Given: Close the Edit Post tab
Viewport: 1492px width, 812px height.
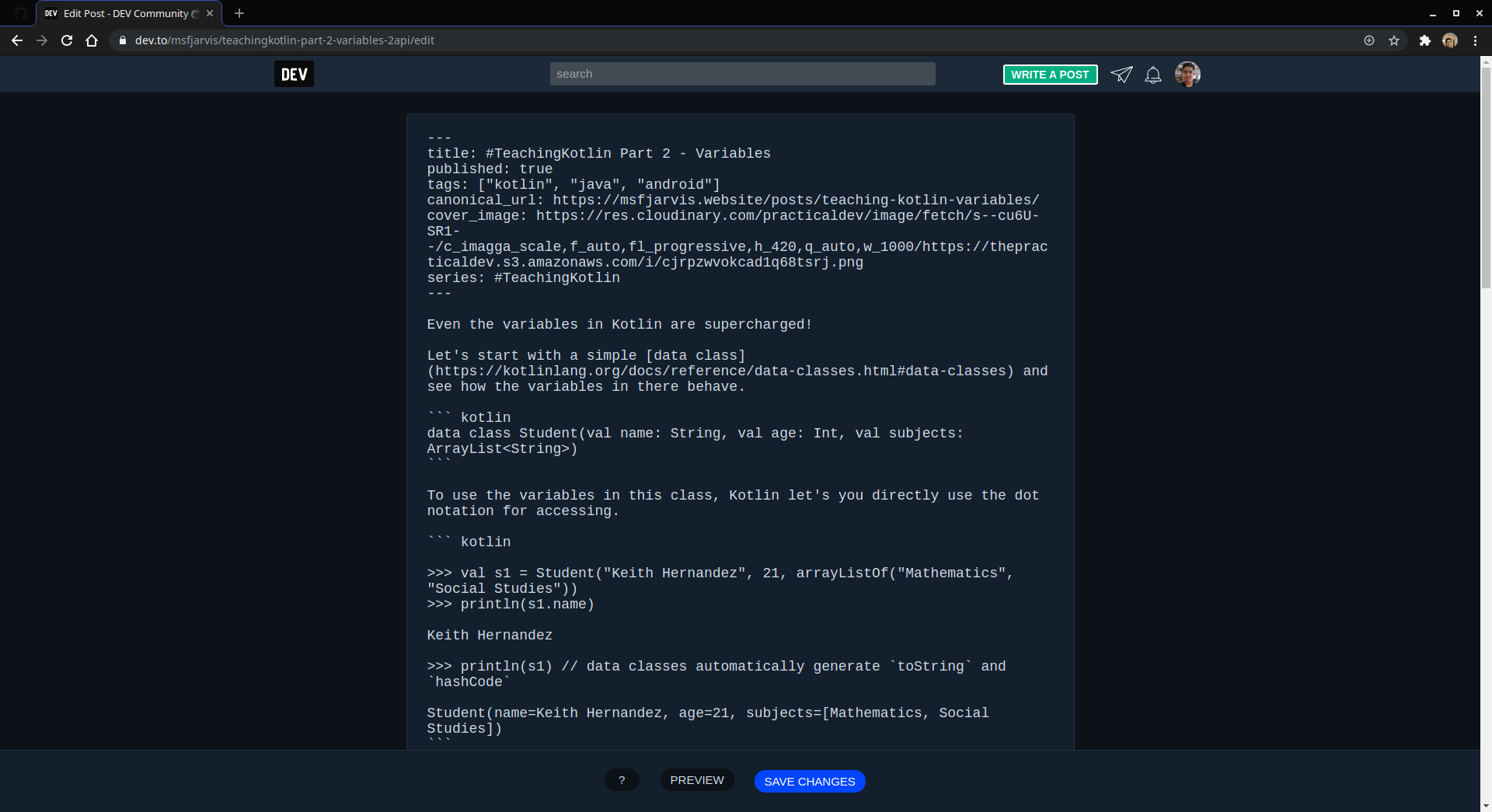Looking at the screenshot, I should (210, 13).
